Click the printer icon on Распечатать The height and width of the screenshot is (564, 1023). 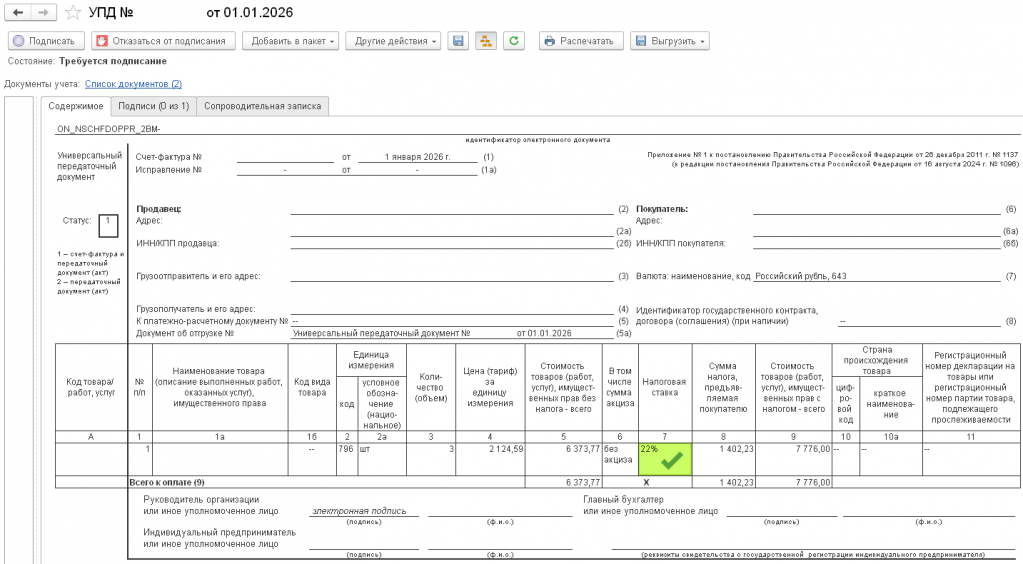click(x=550, y=41)
